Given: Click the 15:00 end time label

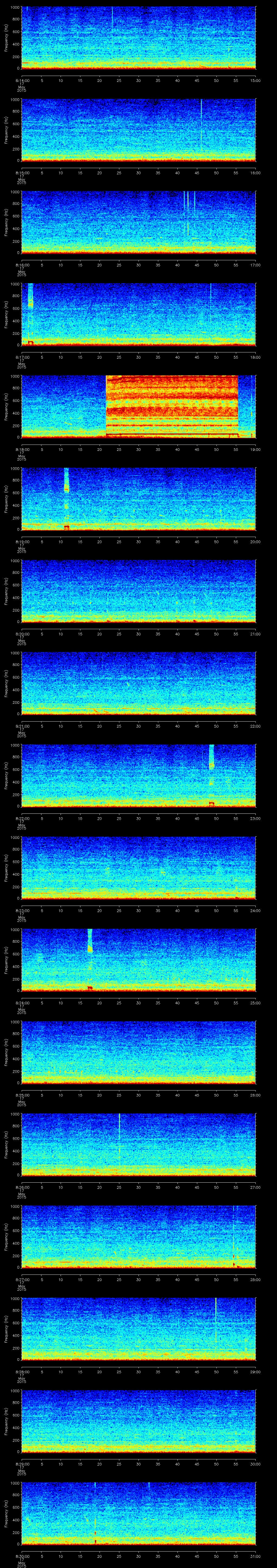Looking at the screenshot, I should [x=256, y=80].
